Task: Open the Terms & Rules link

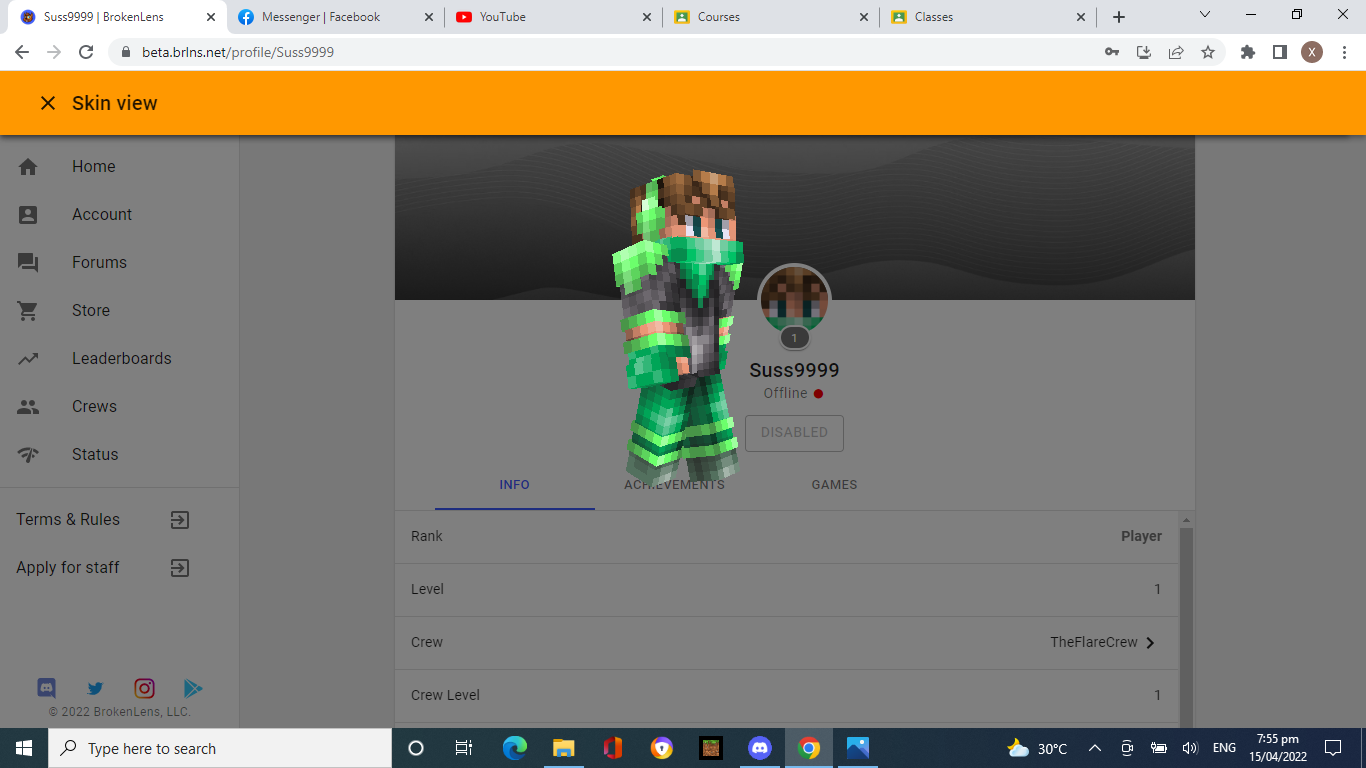Action: [68, 520]
